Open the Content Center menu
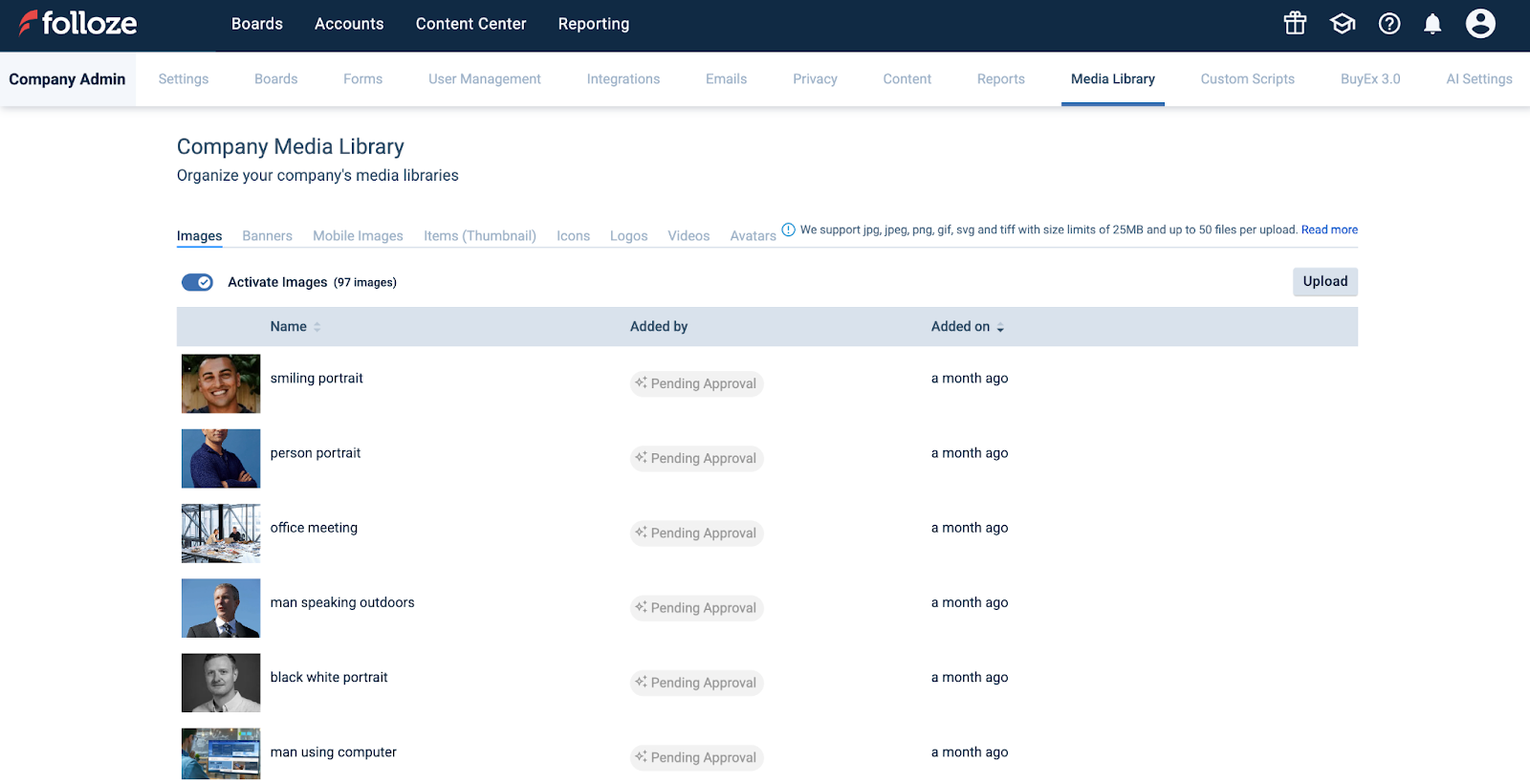The height and width of the screenshot is (784, 1530). pyautogui.click(x=470, y=24)
